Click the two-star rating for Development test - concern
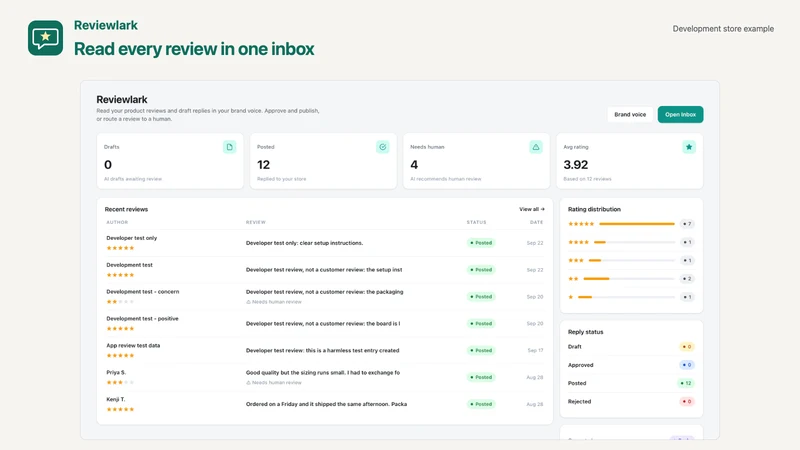 tap(120, 302)
